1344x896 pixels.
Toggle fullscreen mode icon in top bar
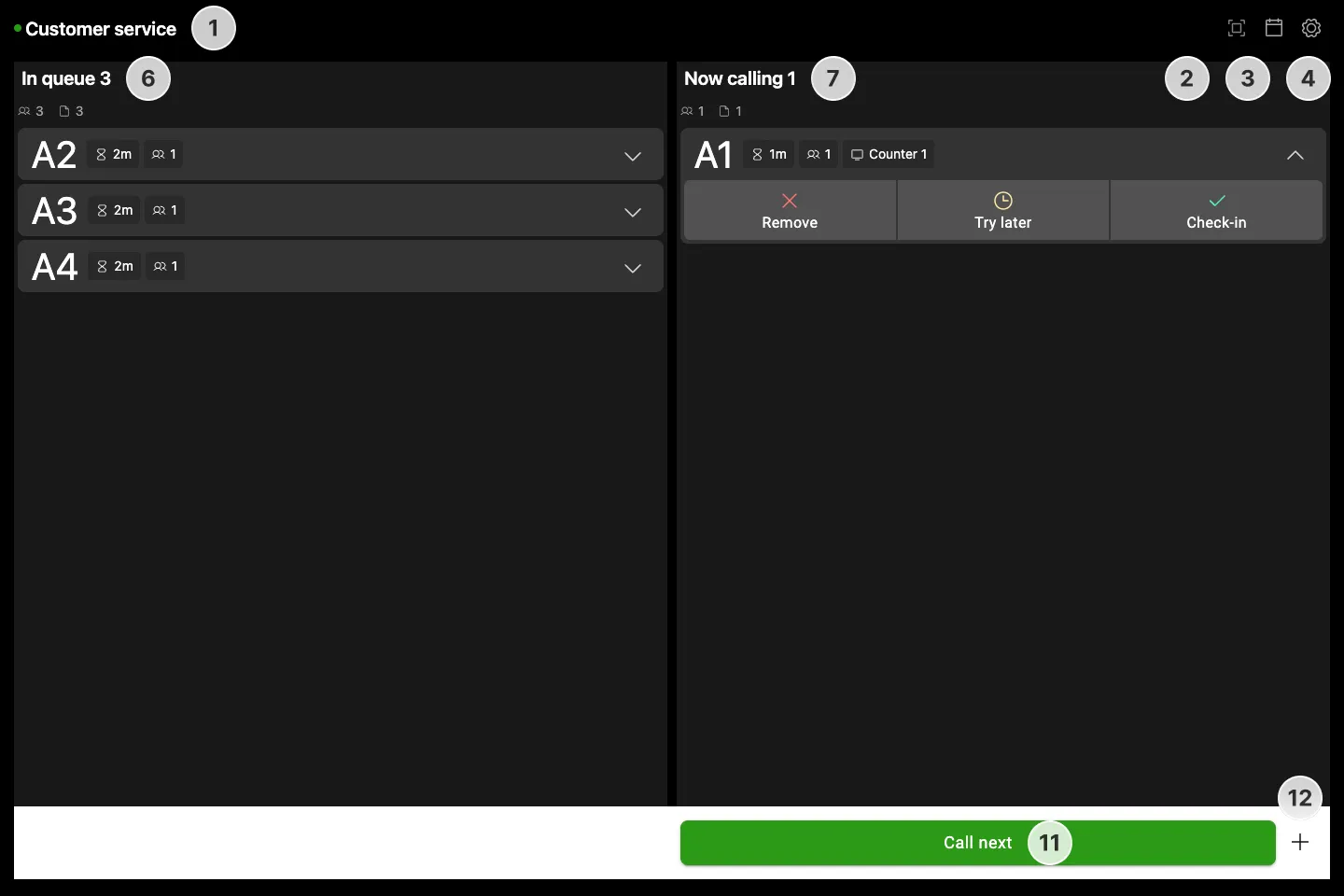(1237, 28)
